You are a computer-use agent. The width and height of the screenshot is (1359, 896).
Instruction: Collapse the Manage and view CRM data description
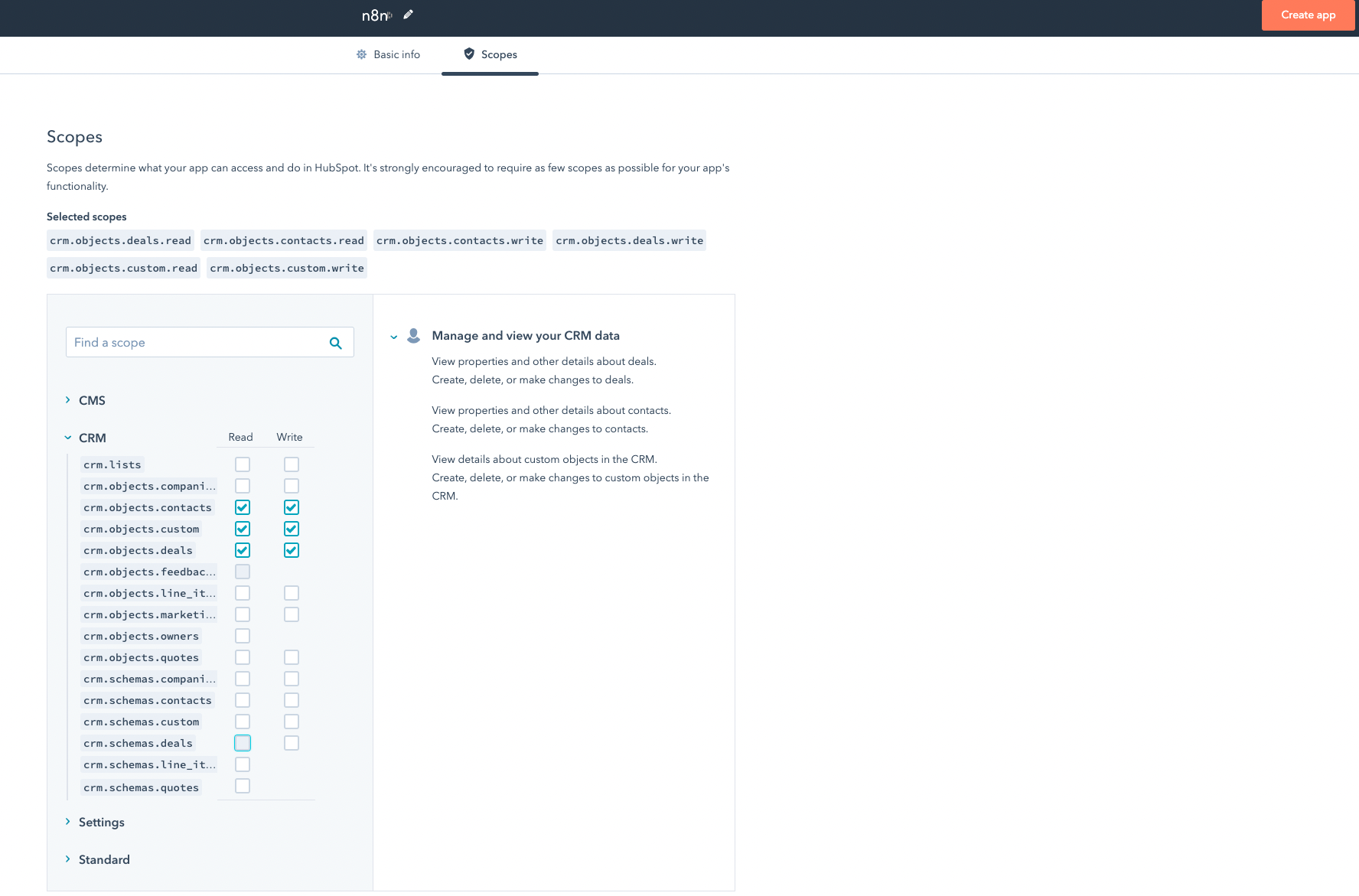[x=393, y=336]
